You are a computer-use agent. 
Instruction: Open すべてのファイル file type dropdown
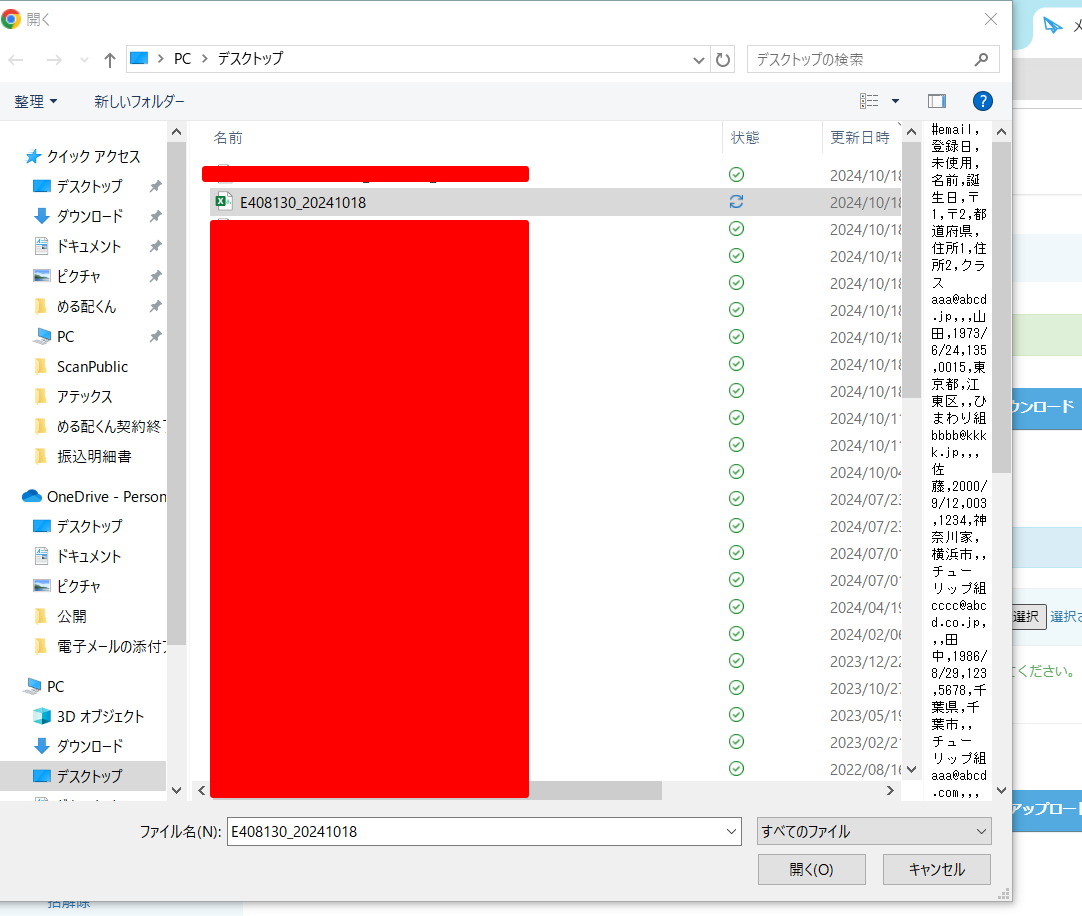pos(874,832)
